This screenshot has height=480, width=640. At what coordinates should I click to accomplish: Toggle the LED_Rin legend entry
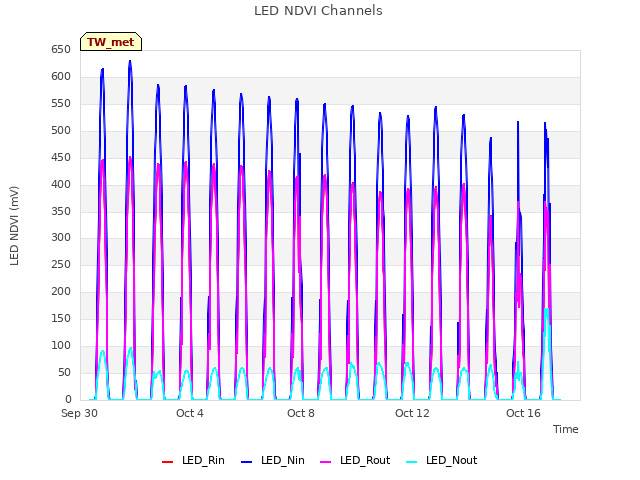[193, 460]
